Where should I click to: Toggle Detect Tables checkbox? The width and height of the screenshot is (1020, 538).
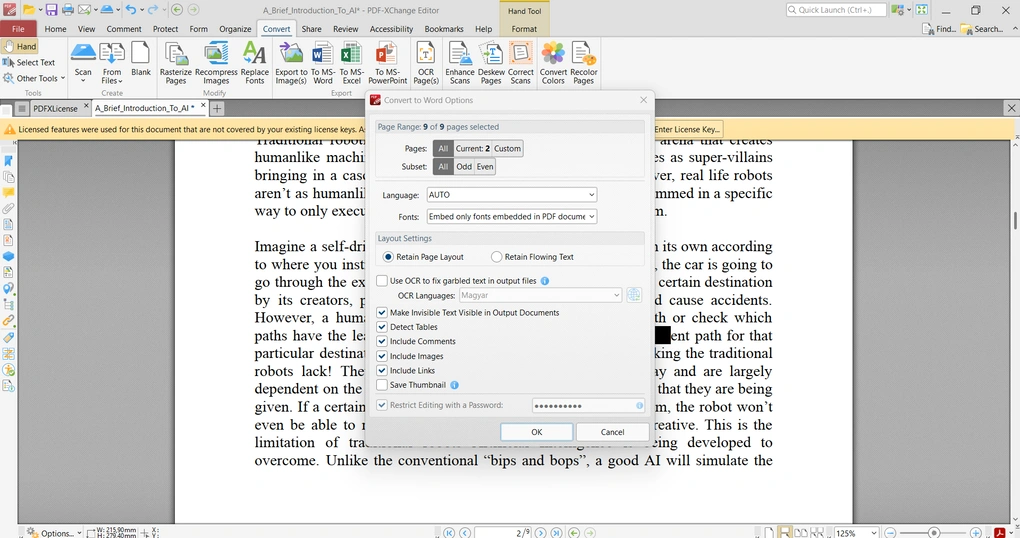point(382,327)
